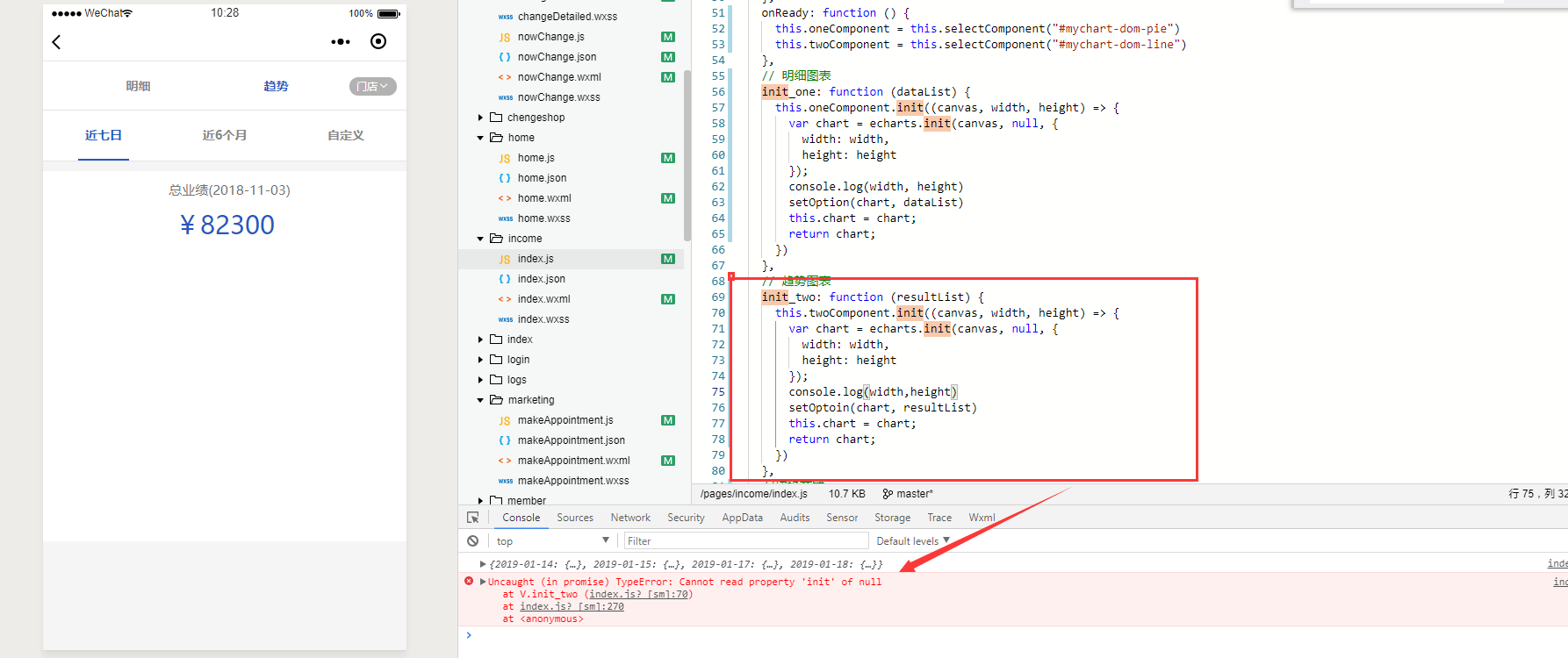
Task: Select the 趋势 tab
Action: [276, 86]
